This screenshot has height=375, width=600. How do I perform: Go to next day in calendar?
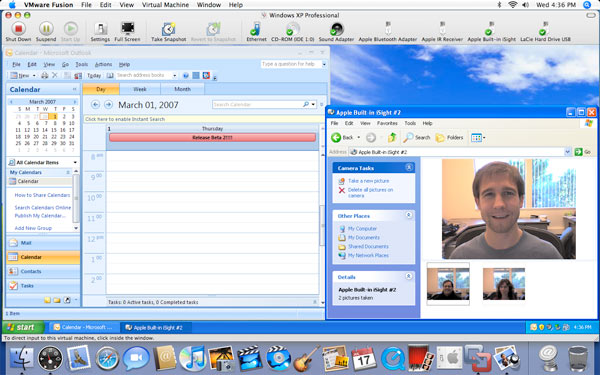108,104
